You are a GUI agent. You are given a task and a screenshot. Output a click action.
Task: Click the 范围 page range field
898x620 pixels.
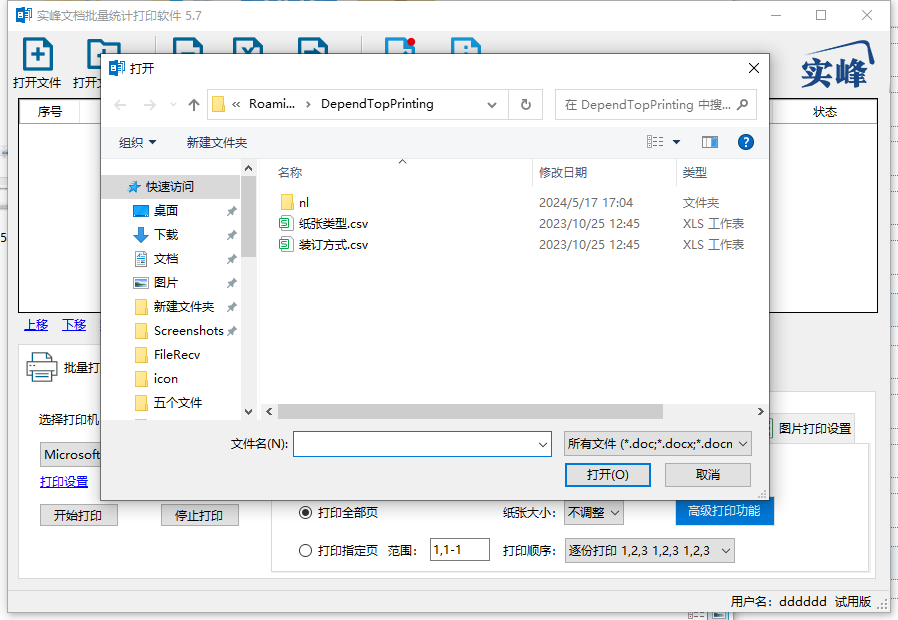[x=460, y=550]
